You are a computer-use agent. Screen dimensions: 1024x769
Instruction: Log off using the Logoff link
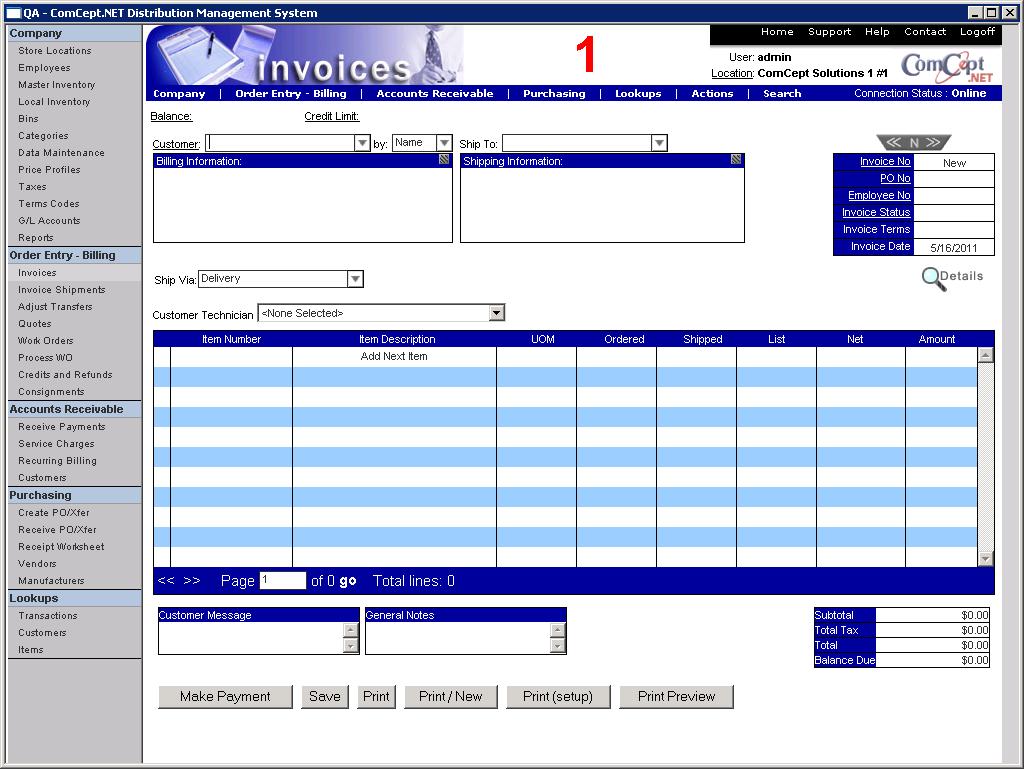(x=977, y=31)
